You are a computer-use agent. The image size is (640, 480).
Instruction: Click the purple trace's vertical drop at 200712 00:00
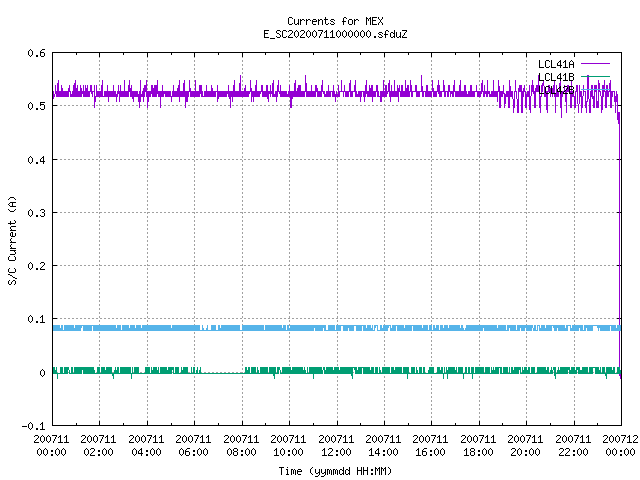[x=620, y=245]
